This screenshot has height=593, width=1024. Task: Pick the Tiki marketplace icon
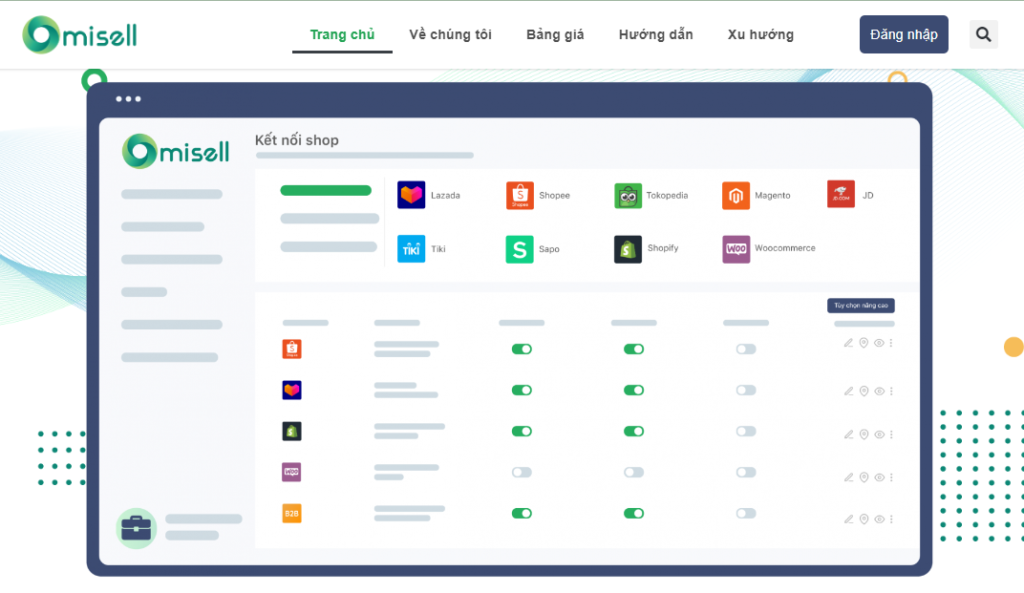point(411,249)
